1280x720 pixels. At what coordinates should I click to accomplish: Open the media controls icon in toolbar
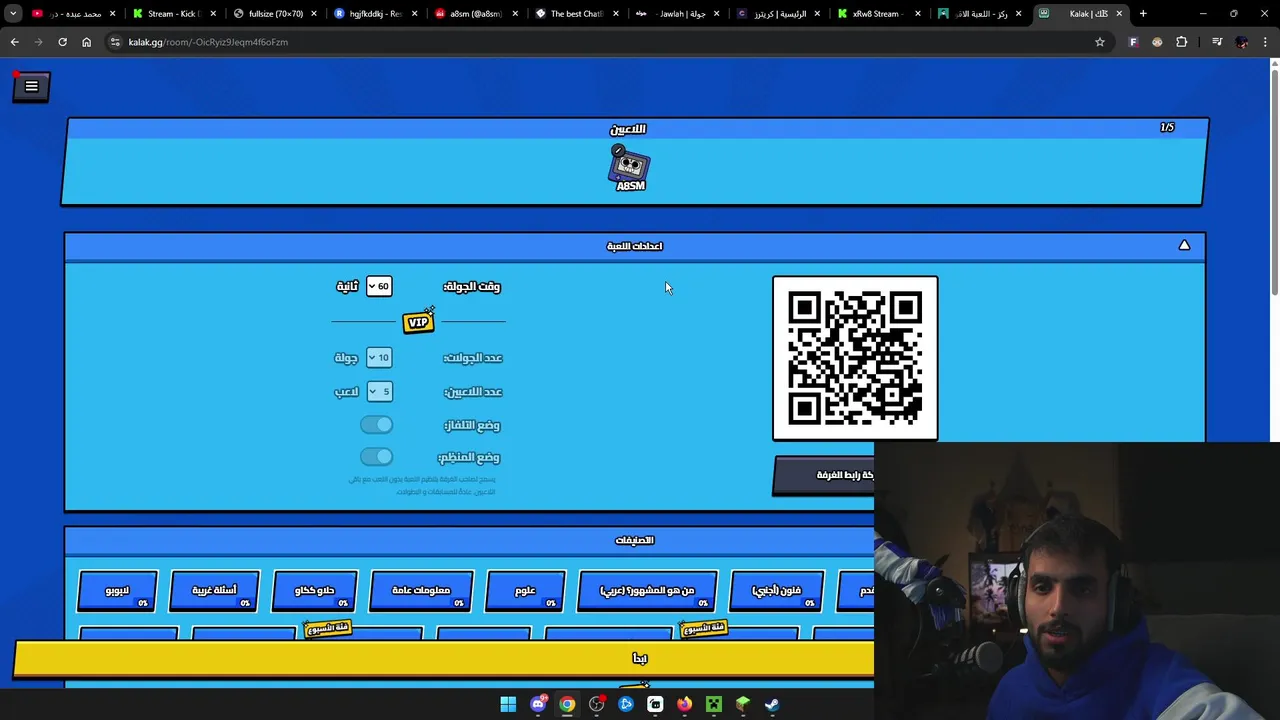point(1217,42)
